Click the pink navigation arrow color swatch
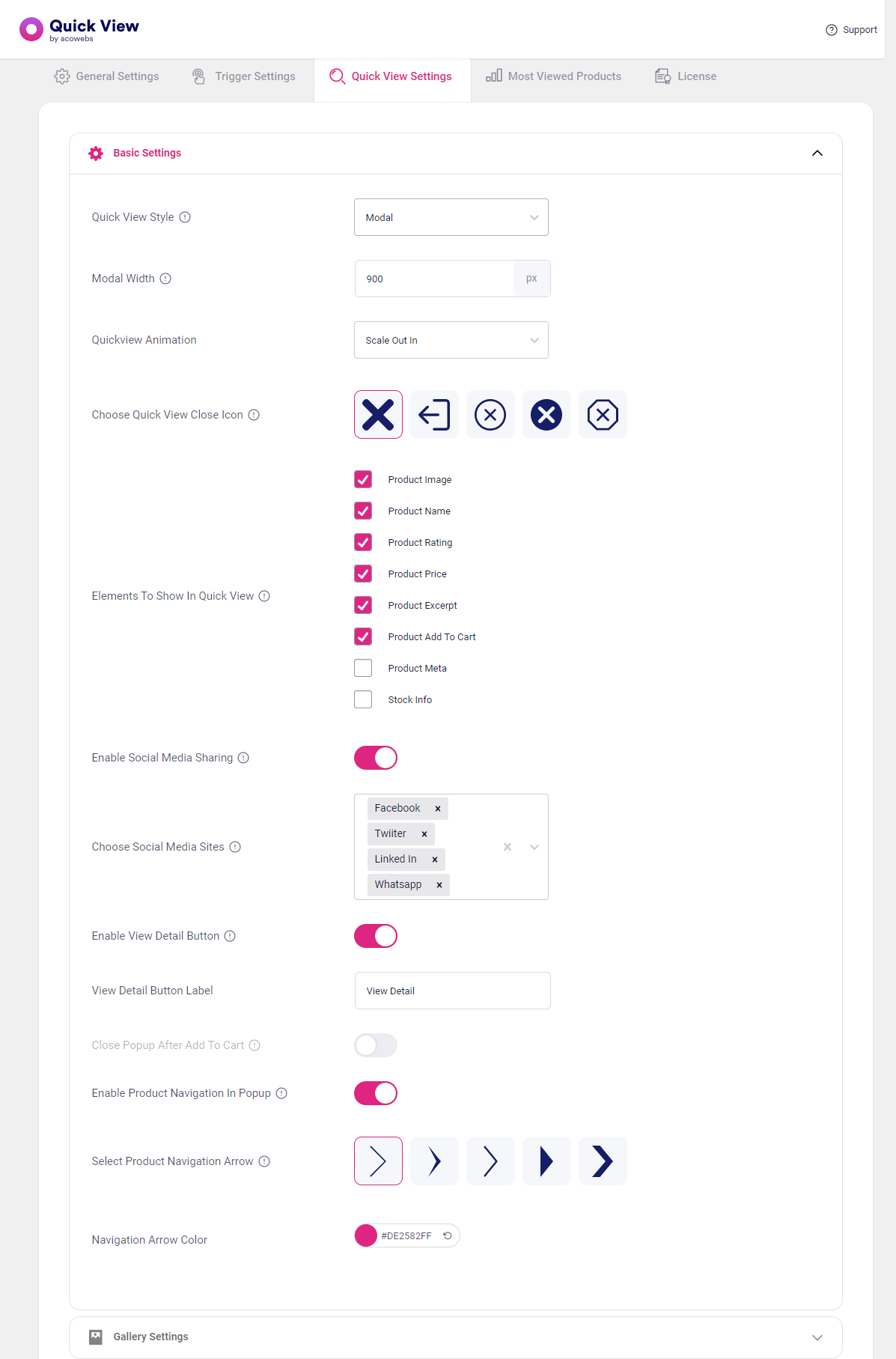The width and height of the screenshot is (896, 1359). coord(366,1235)
